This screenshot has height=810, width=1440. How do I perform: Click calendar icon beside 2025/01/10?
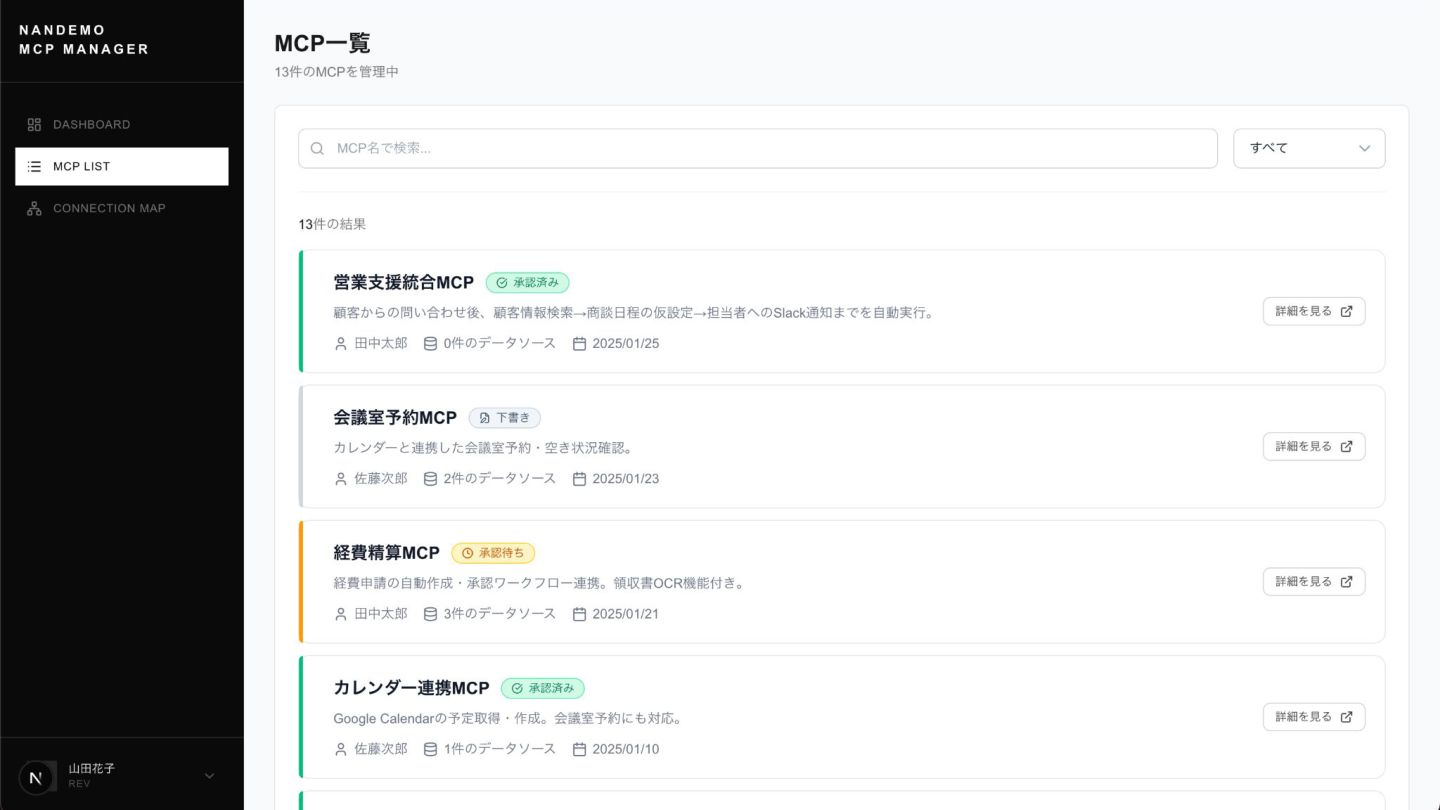(579, 748)
